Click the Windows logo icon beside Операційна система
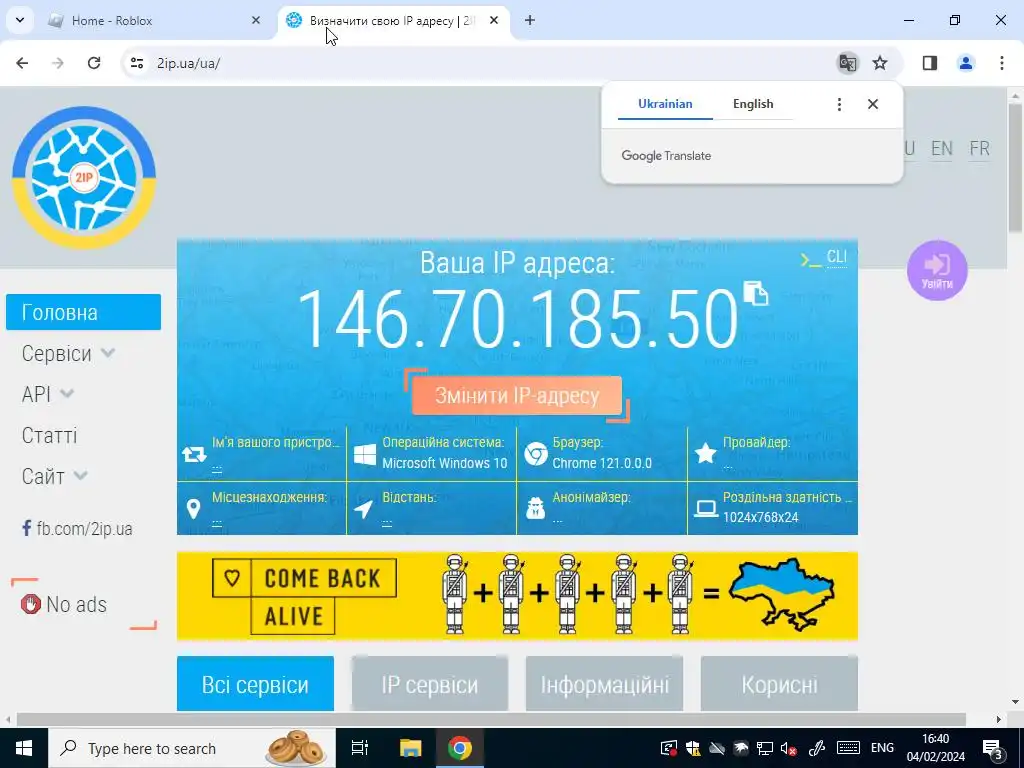Image resolution: width=1024 pixels, height=768 pixels. 364,454
